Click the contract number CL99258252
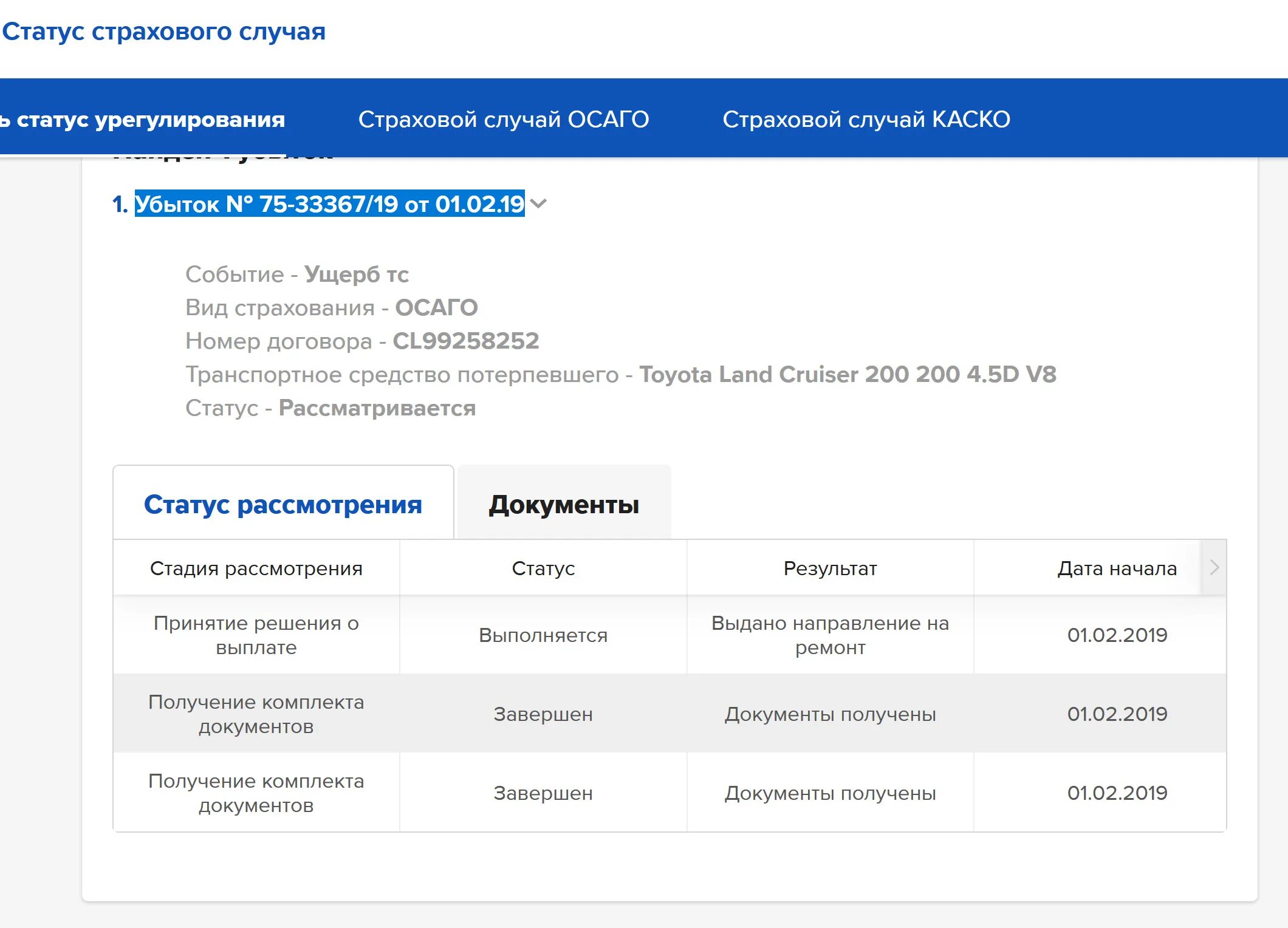This screenshot has width=1288, height=928. click(x=466, y=341)
